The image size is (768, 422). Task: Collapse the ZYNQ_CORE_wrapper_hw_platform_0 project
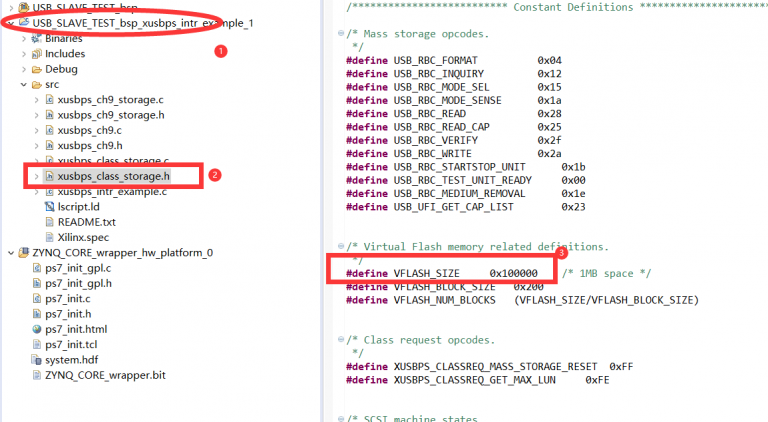click(x=9, y=253)
